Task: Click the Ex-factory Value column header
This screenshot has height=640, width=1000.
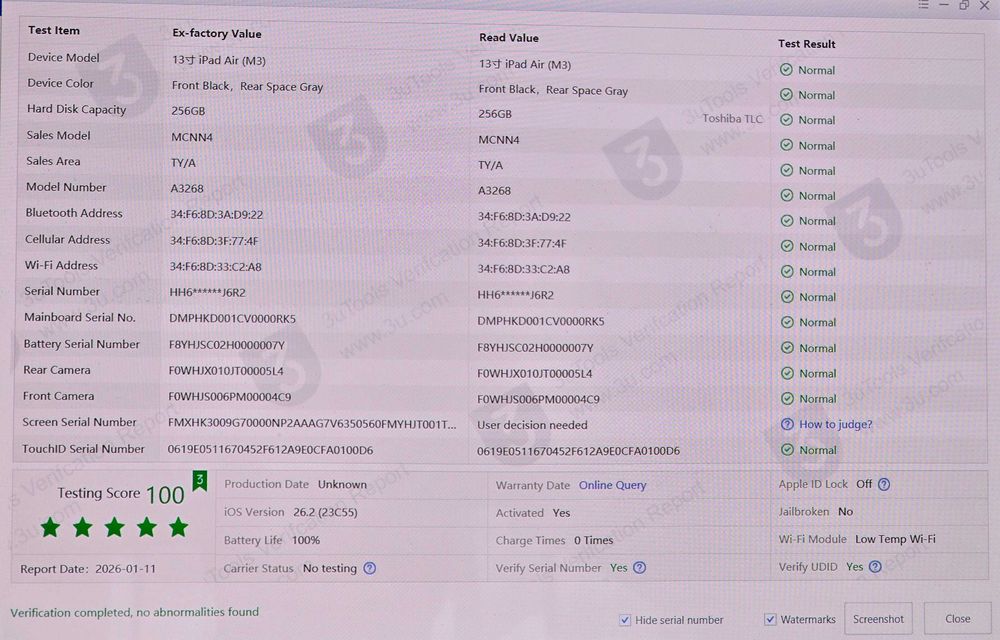Action: pyautogui.click(x=217, y=33)
